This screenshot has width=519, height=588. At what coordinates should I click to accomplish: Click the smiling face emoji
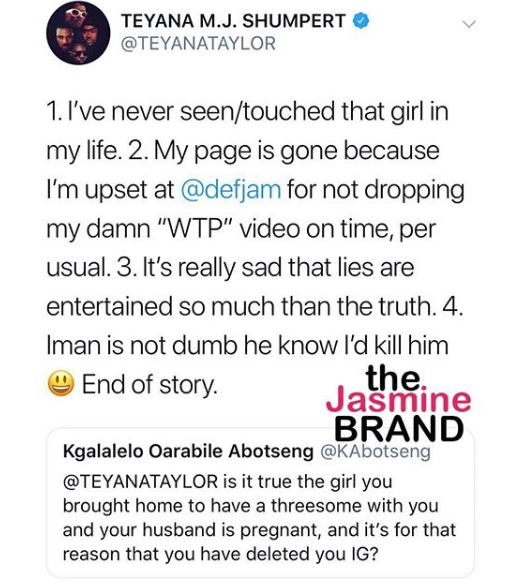point(60,383)
